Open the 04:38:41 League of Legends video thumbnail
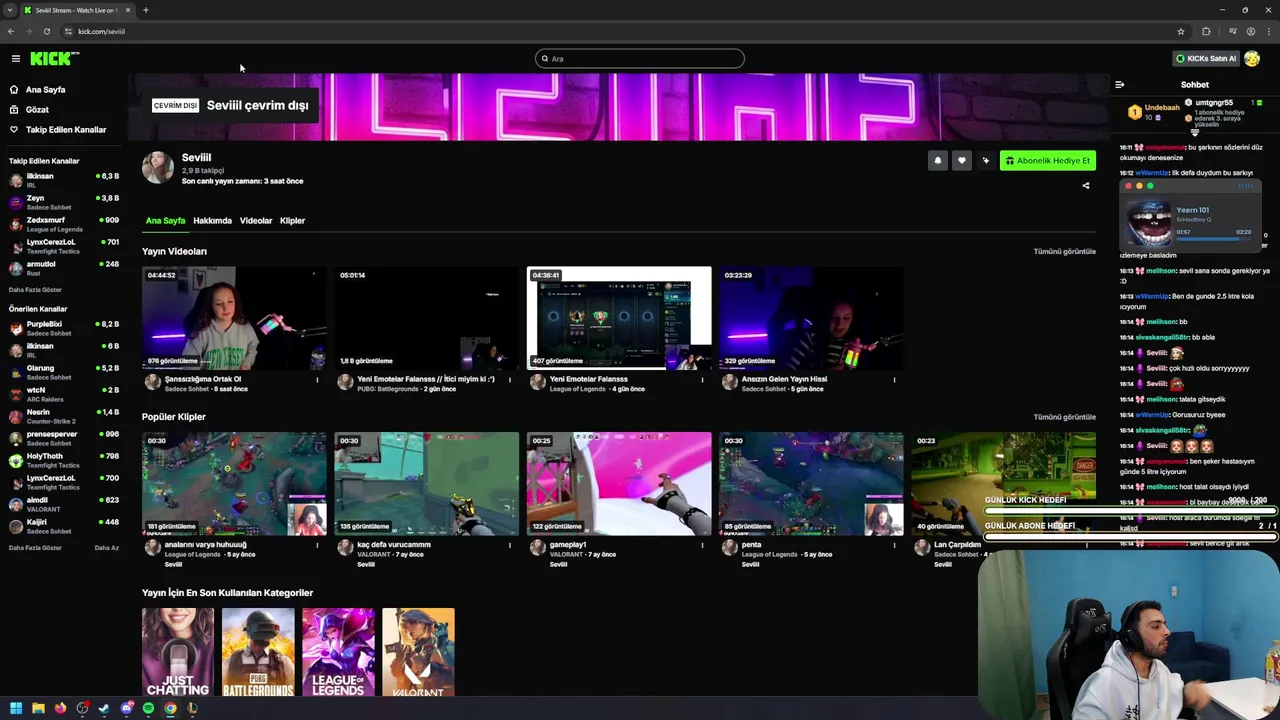Screen dimensions: 1280x720 619,318
